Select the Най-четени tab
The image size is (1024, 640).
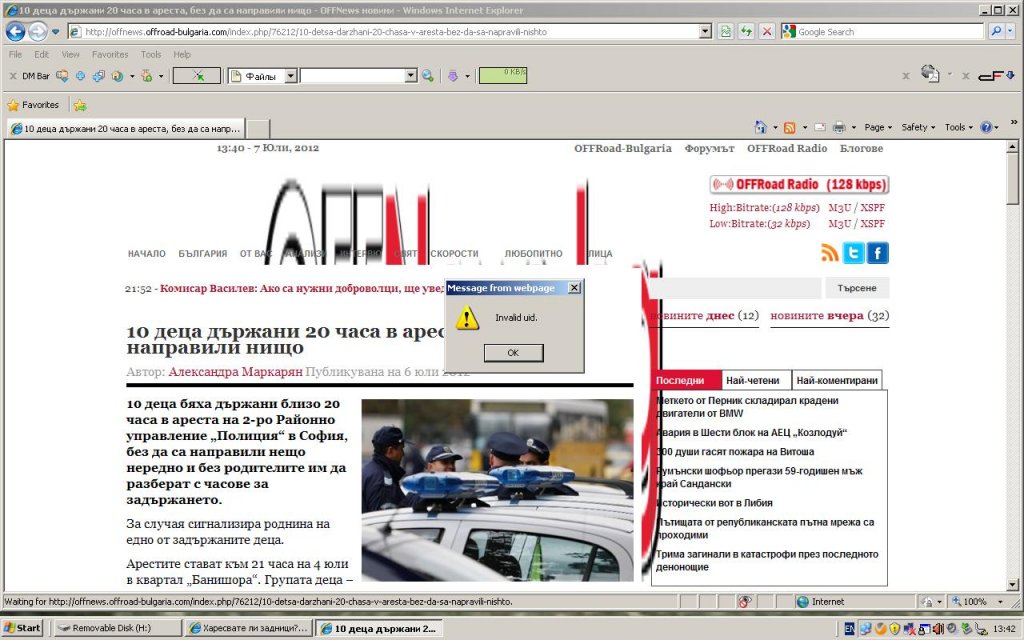756,380
